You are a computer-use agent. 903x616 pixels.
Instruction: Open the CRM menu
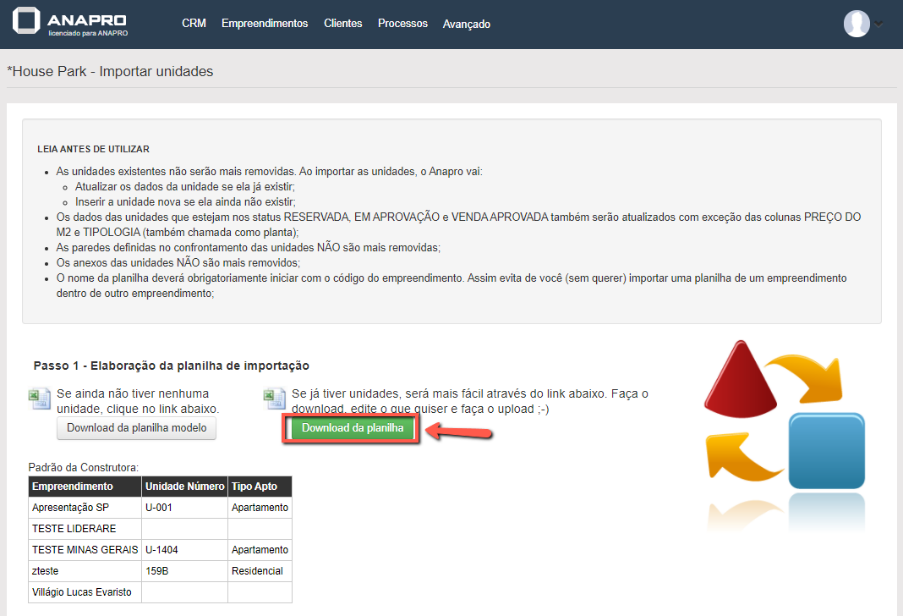point(194,24)
